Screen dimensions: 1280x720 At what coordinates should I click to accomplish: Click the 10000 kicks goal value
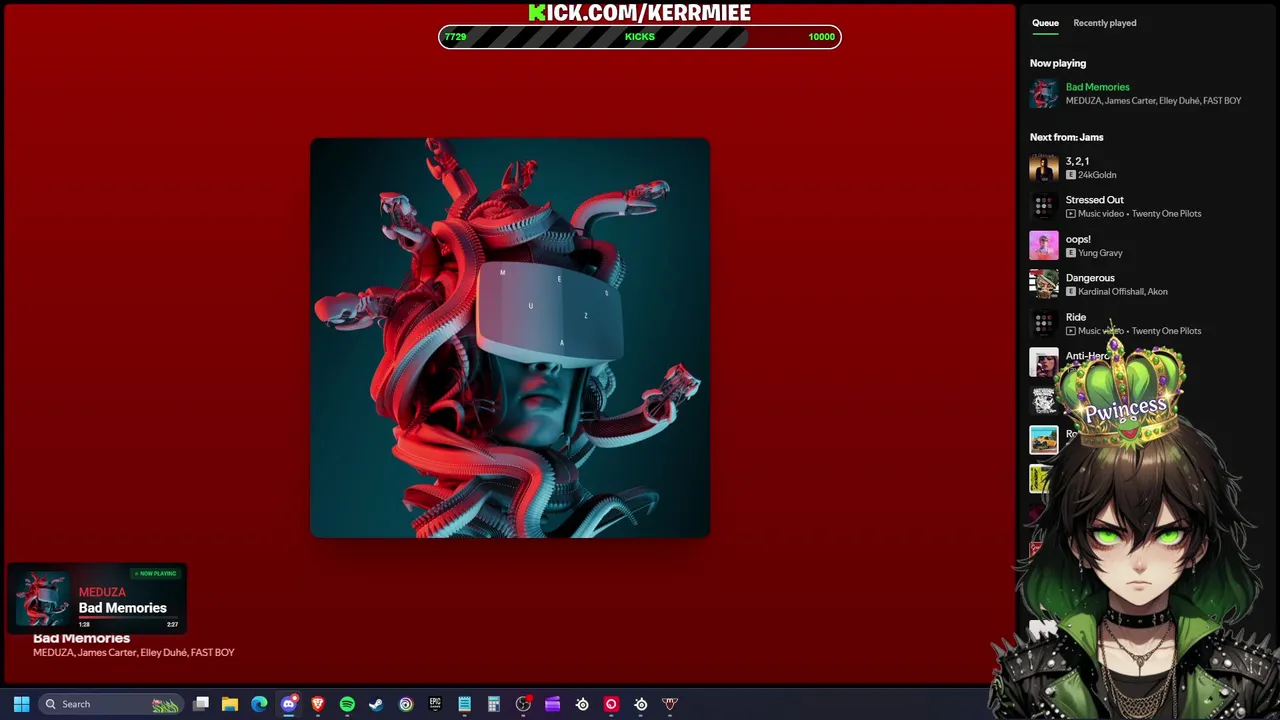tap(821, 37)
